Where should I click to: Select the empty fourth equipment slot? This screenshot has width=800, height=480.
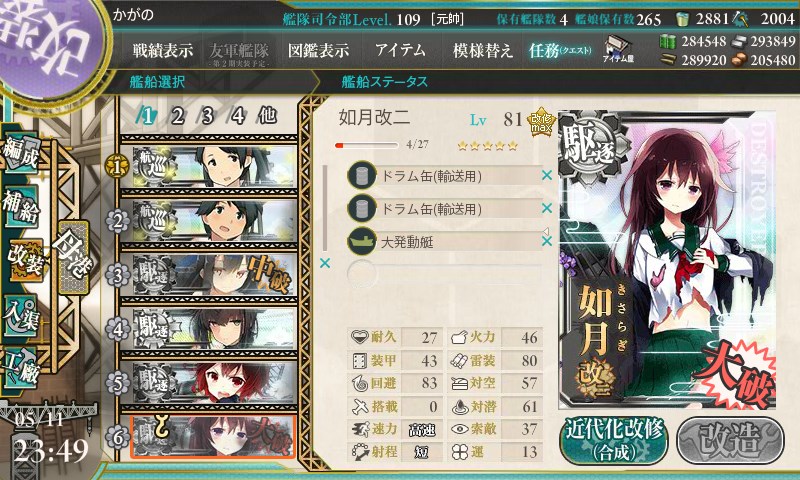(x=444, y=274)
